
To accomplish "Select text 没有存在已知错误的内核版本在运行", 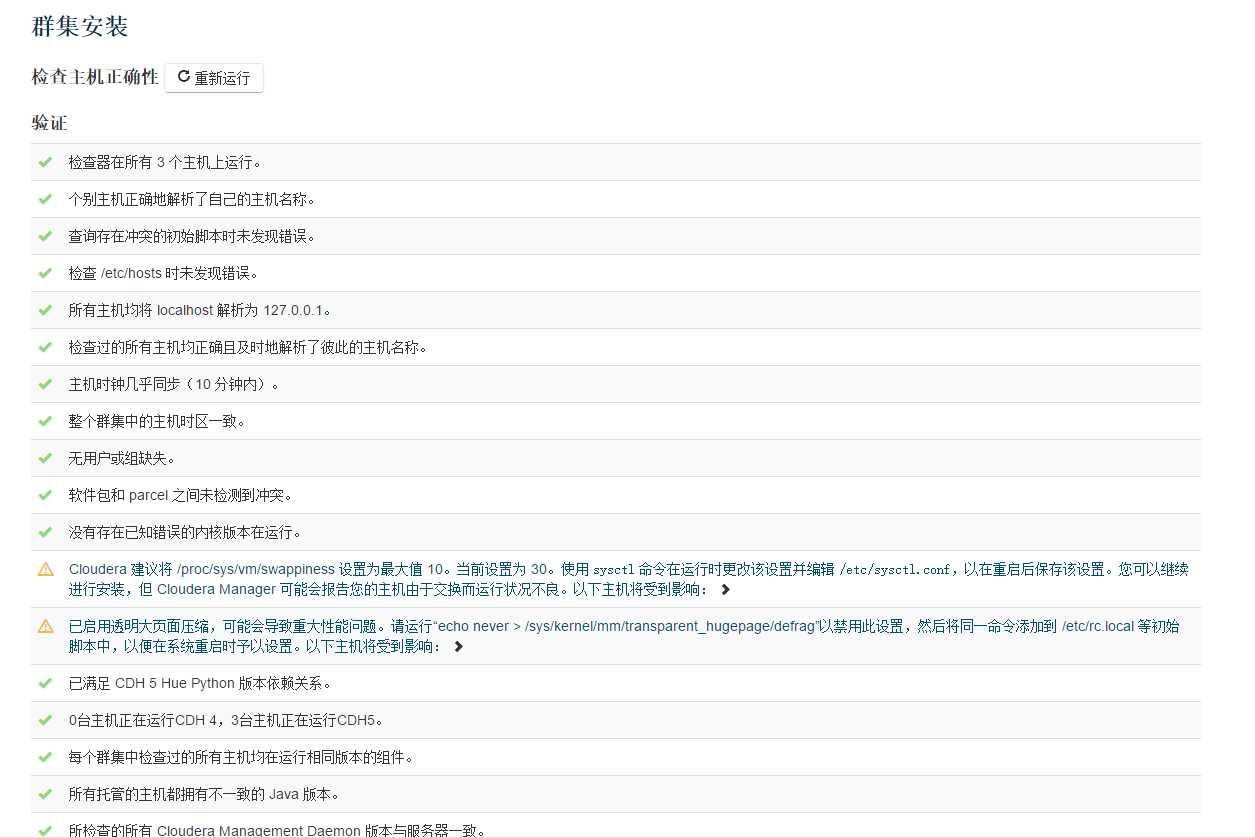I will [185, 532].
